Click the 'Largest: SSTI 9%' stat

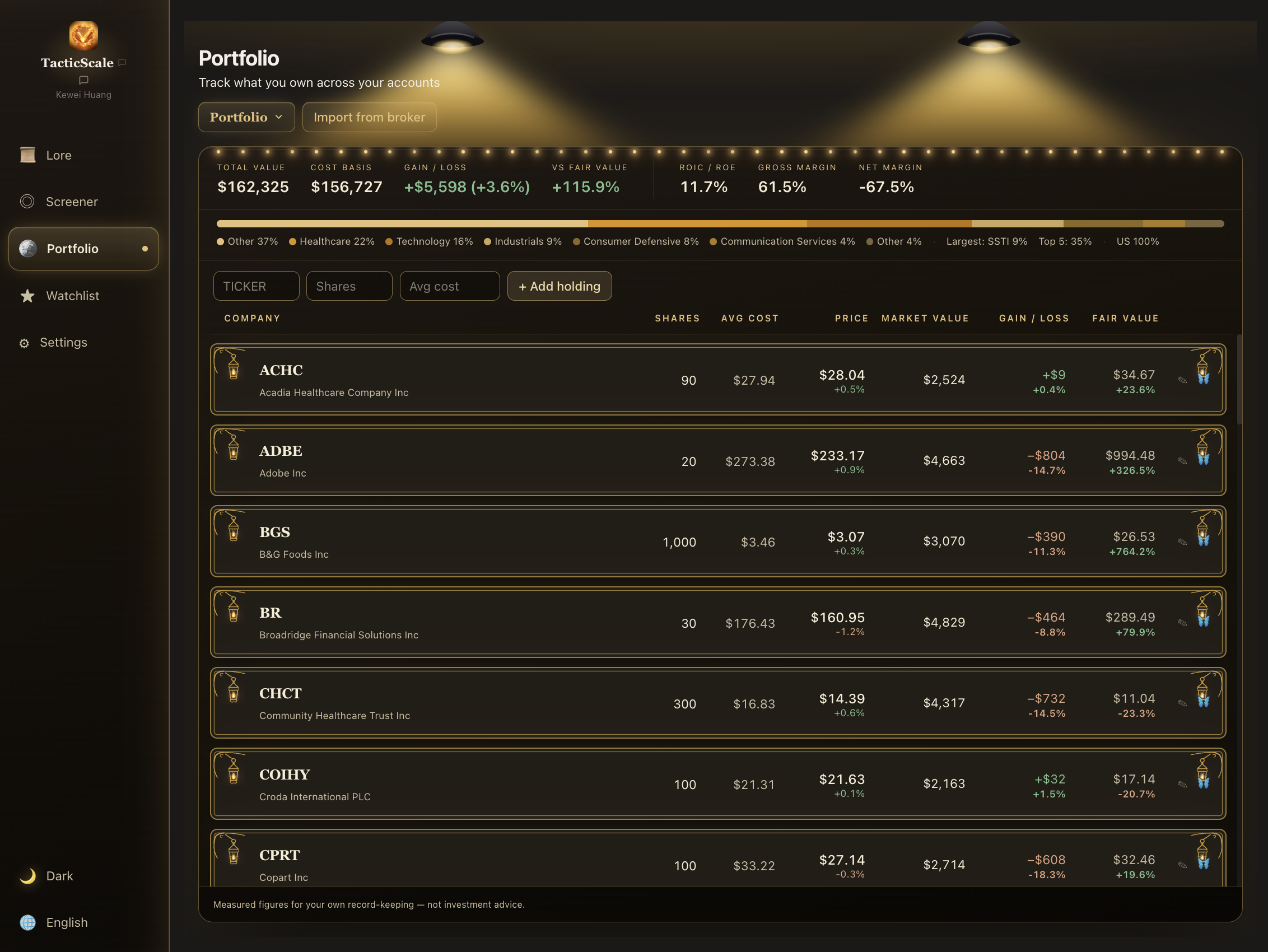tap(986, 241)
